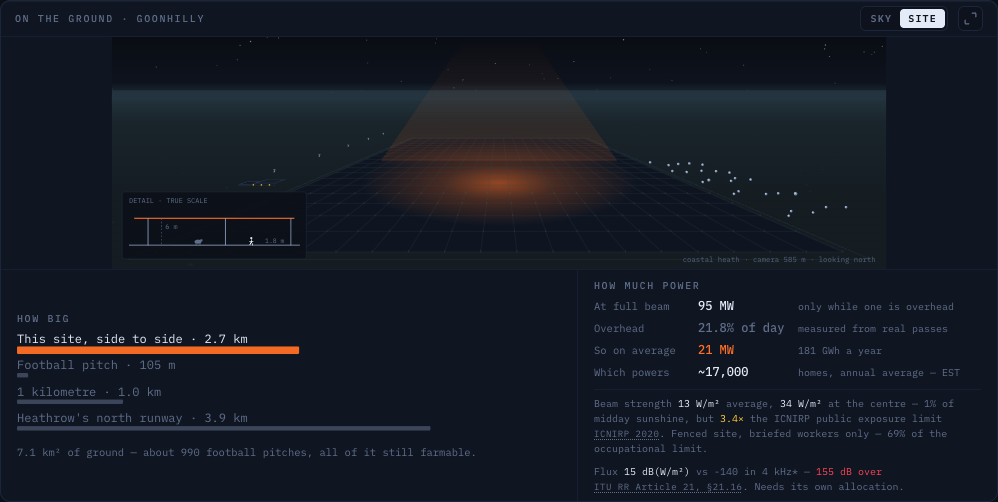
Task: Click the Heathrow's north runway bar
Action: [223, 428]
